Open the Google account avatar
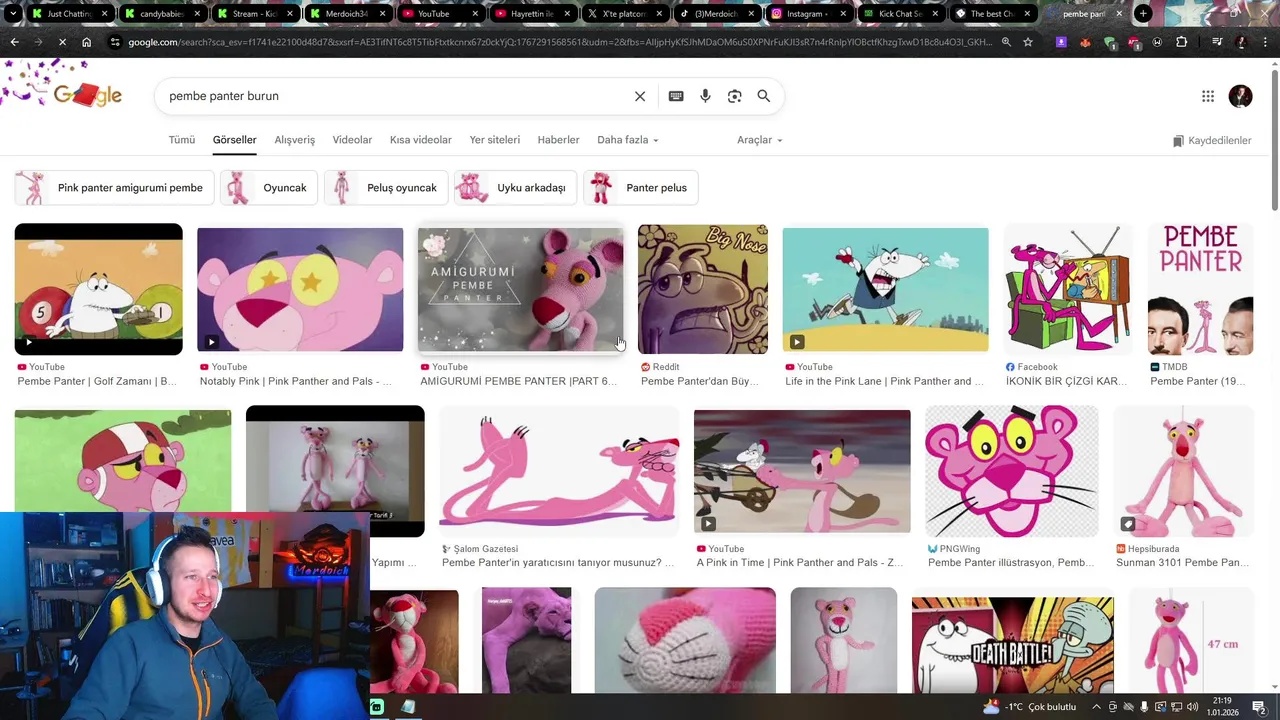The image size is (1280, 720). coord(1240,96)
